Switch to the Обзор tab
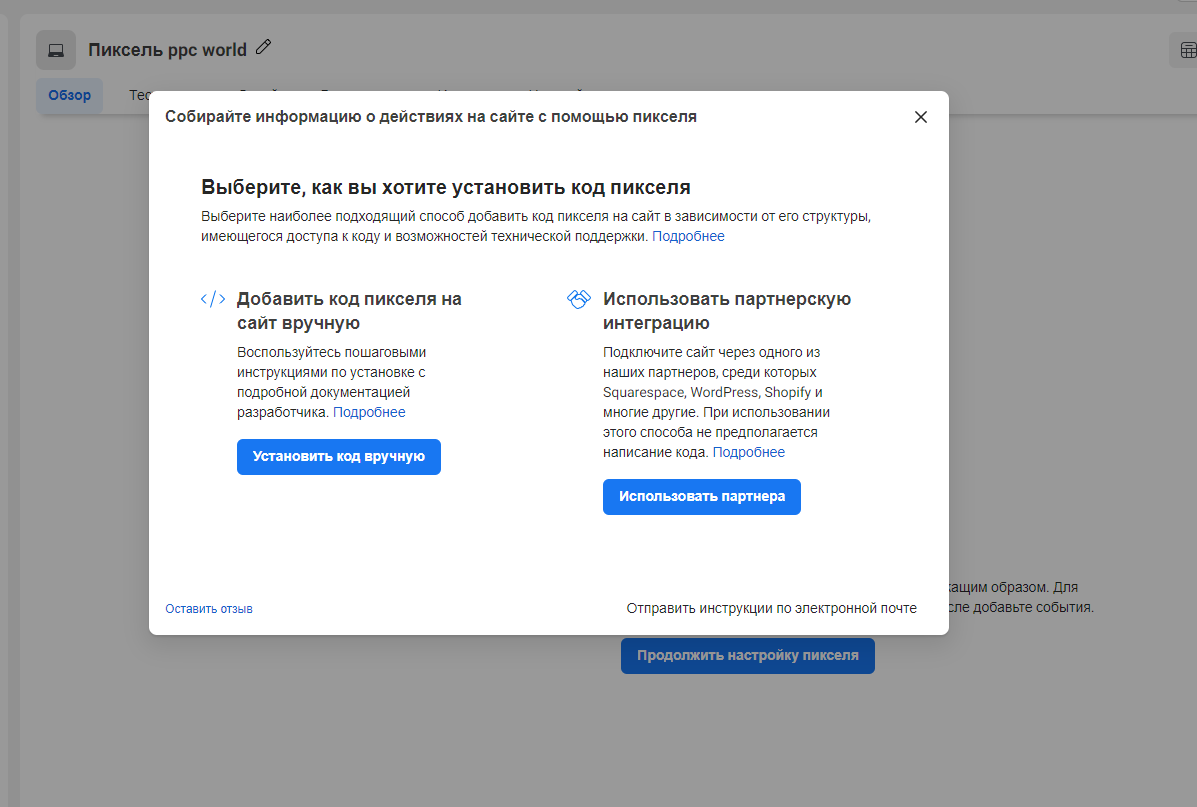Screen dimensions: 1197x807 pyautogui.click(x=70, y=95)
